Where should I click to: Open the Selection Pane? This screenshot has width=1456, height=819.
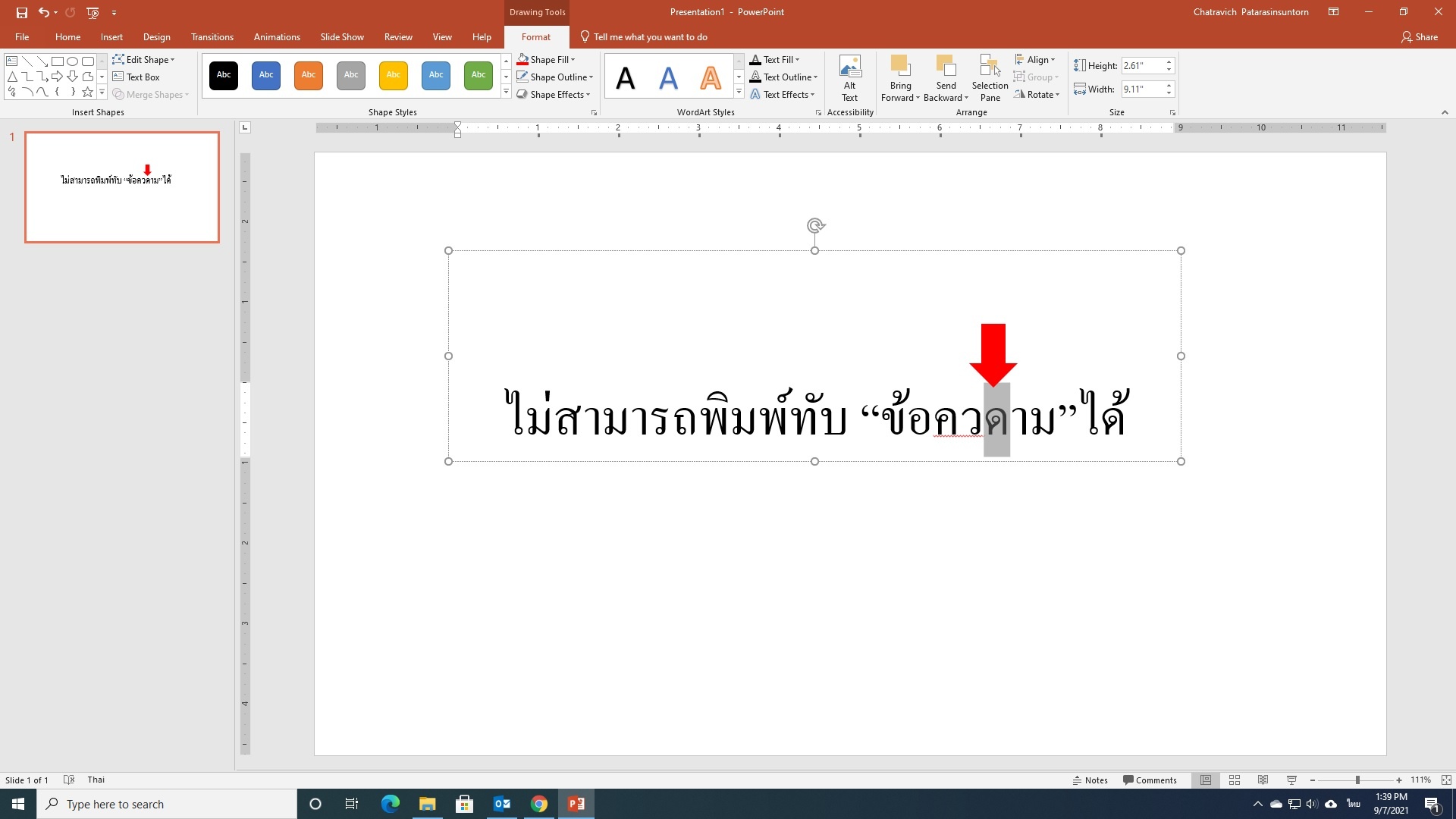(x=990, y=78)
